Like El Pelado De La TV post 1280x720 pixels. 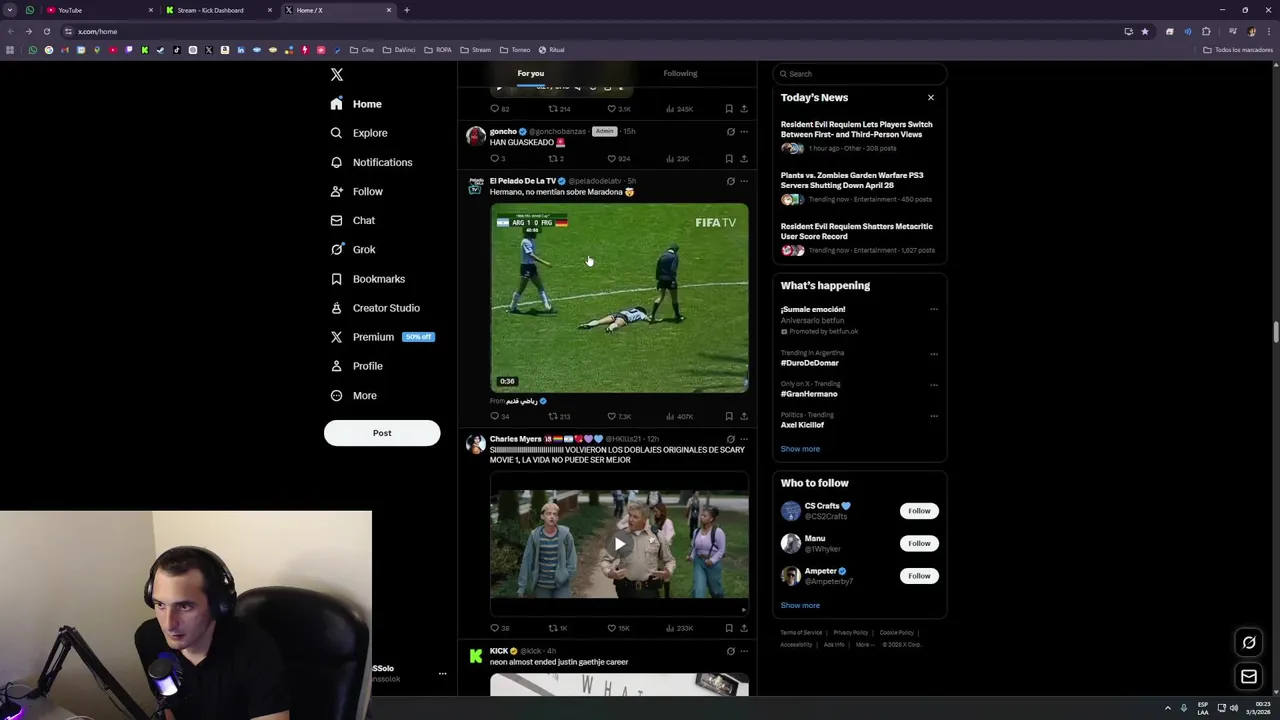click(619, 416)
